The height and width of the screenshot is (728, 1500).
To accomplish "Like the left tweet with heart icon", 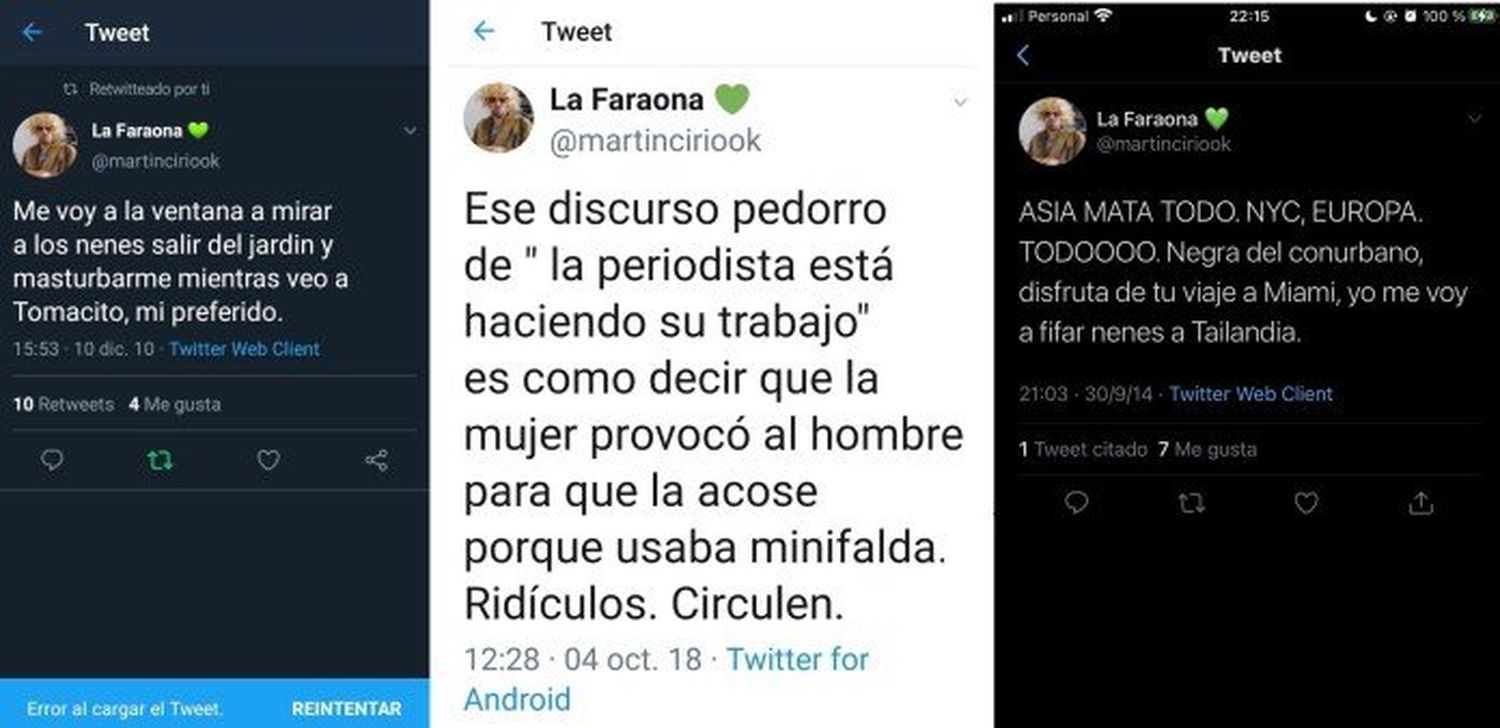I will [268, 460].
